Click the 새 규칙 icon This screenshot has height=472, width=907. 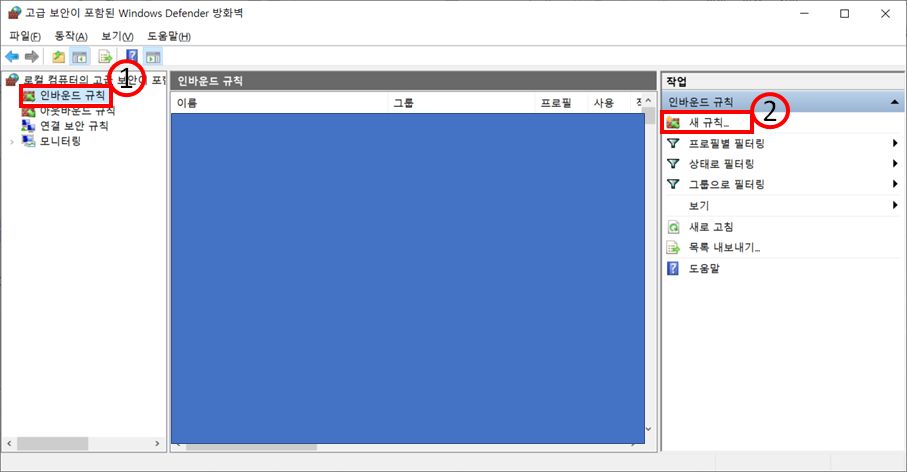coord(673,123)
